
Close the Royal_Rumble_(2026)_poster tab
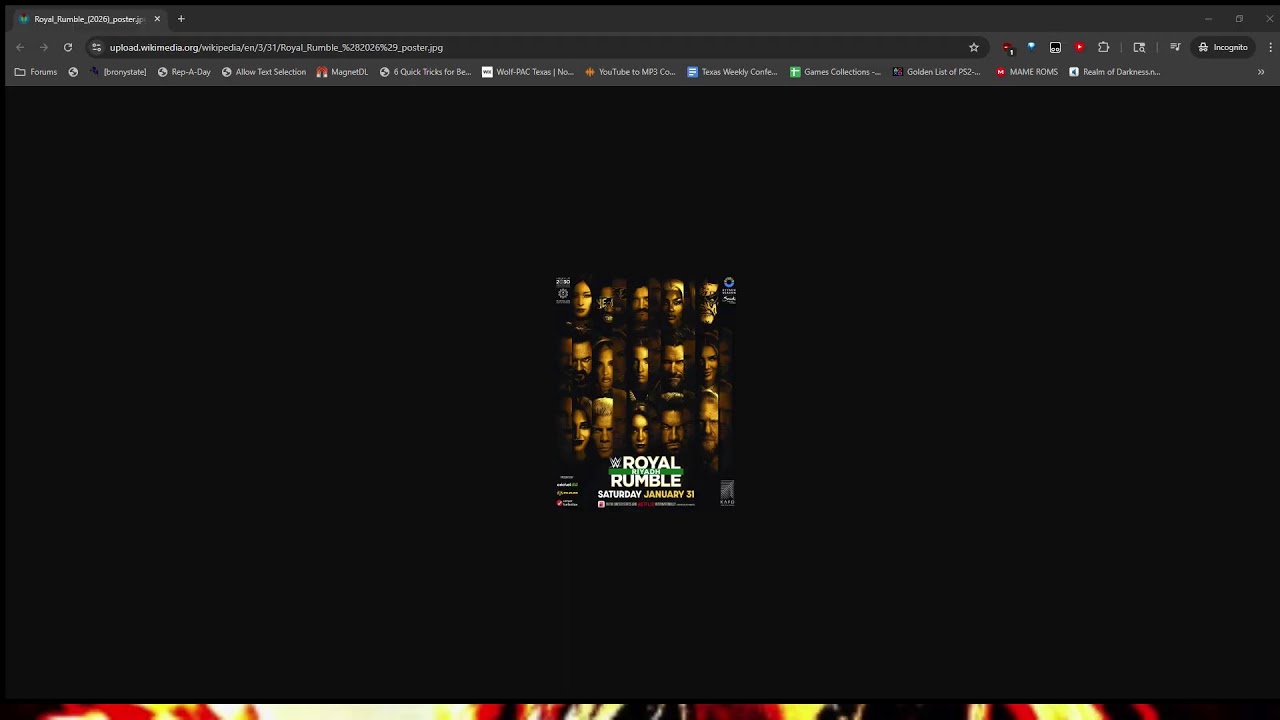click(157, 19)
